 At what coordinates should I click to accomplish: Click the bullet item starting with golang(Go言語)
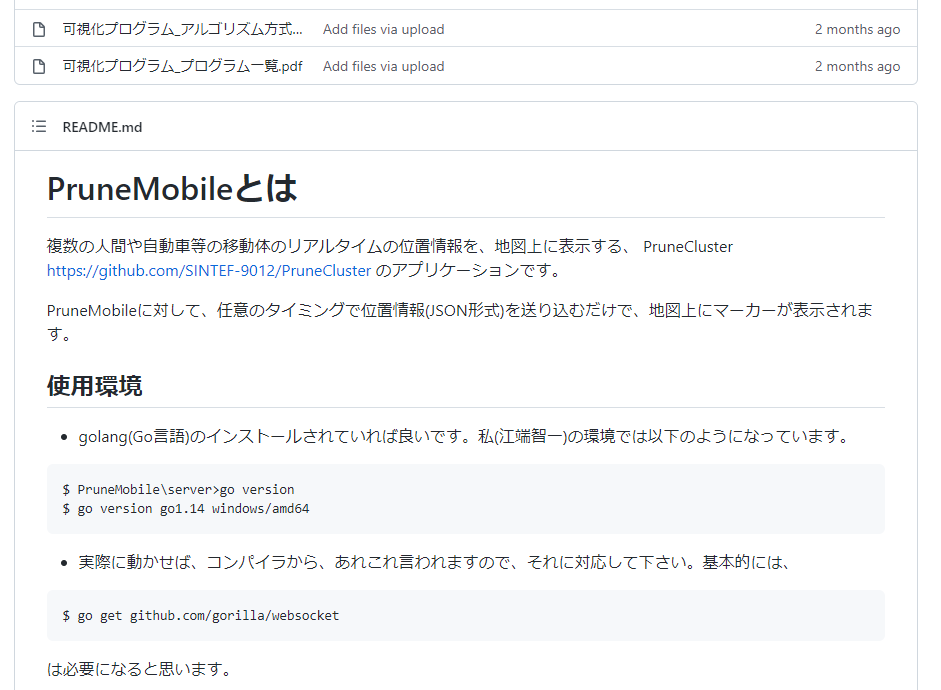point(464,436)
